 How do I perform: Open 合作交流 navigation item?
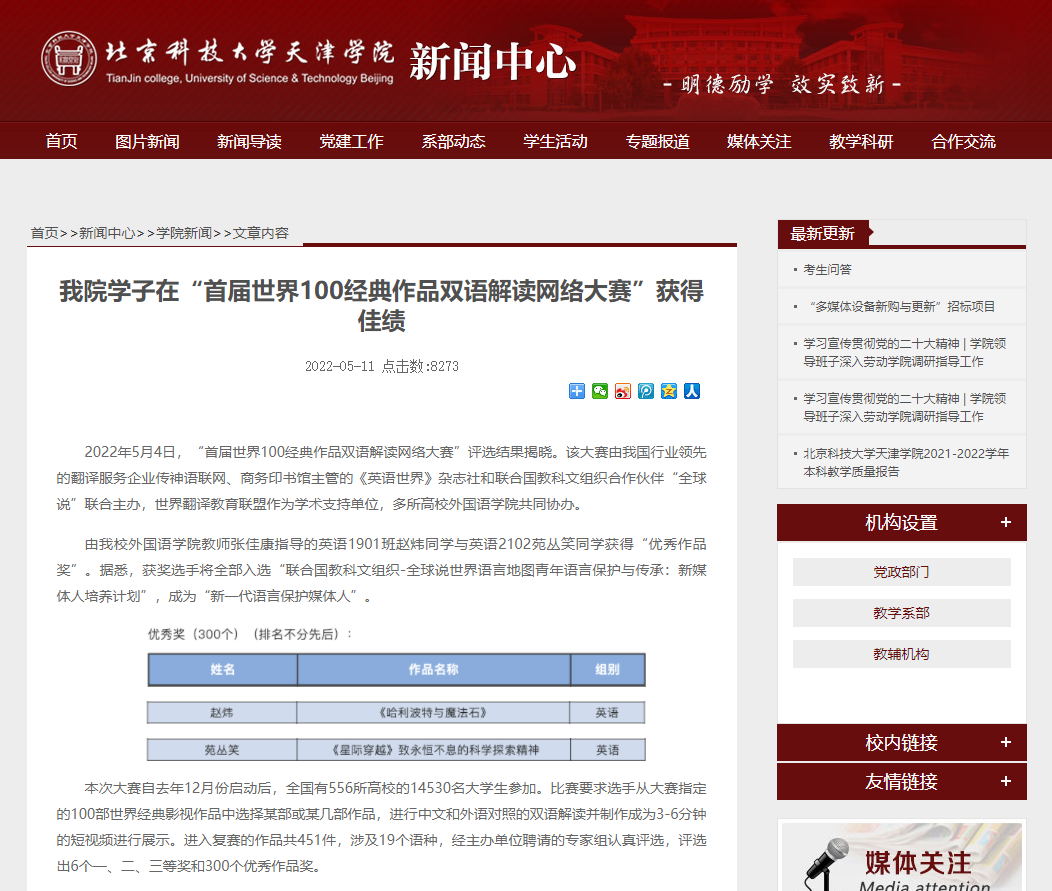tap(963, 141)
